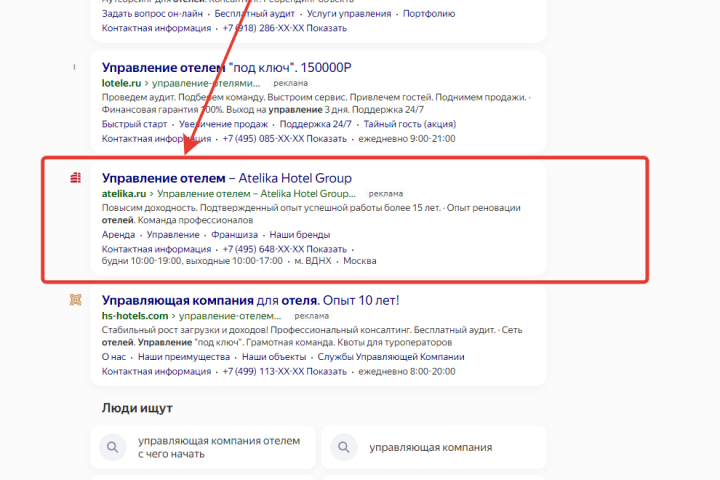Open Atelika 'Контактная информация' link

[x=156, y=249]
